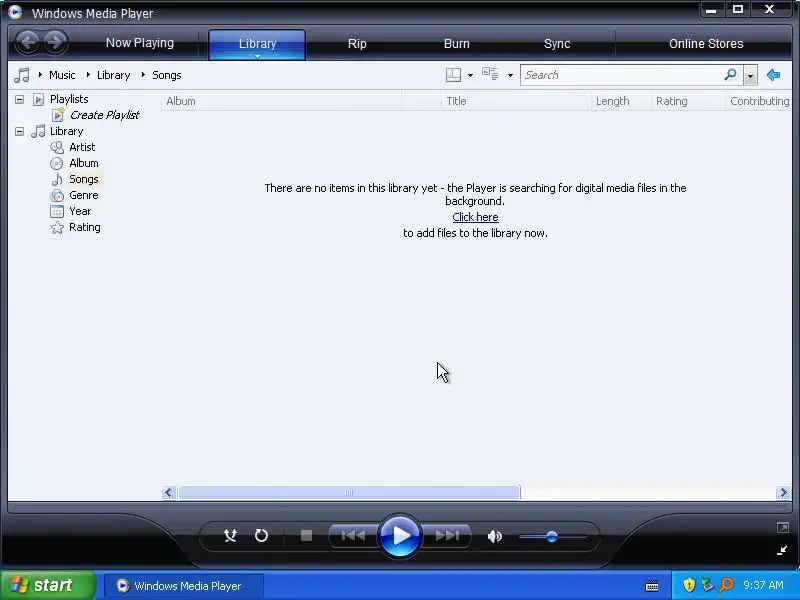Click the horizontal scrollbar thumb
This screenshot has width=800, height=600.
tap(349, 492)
